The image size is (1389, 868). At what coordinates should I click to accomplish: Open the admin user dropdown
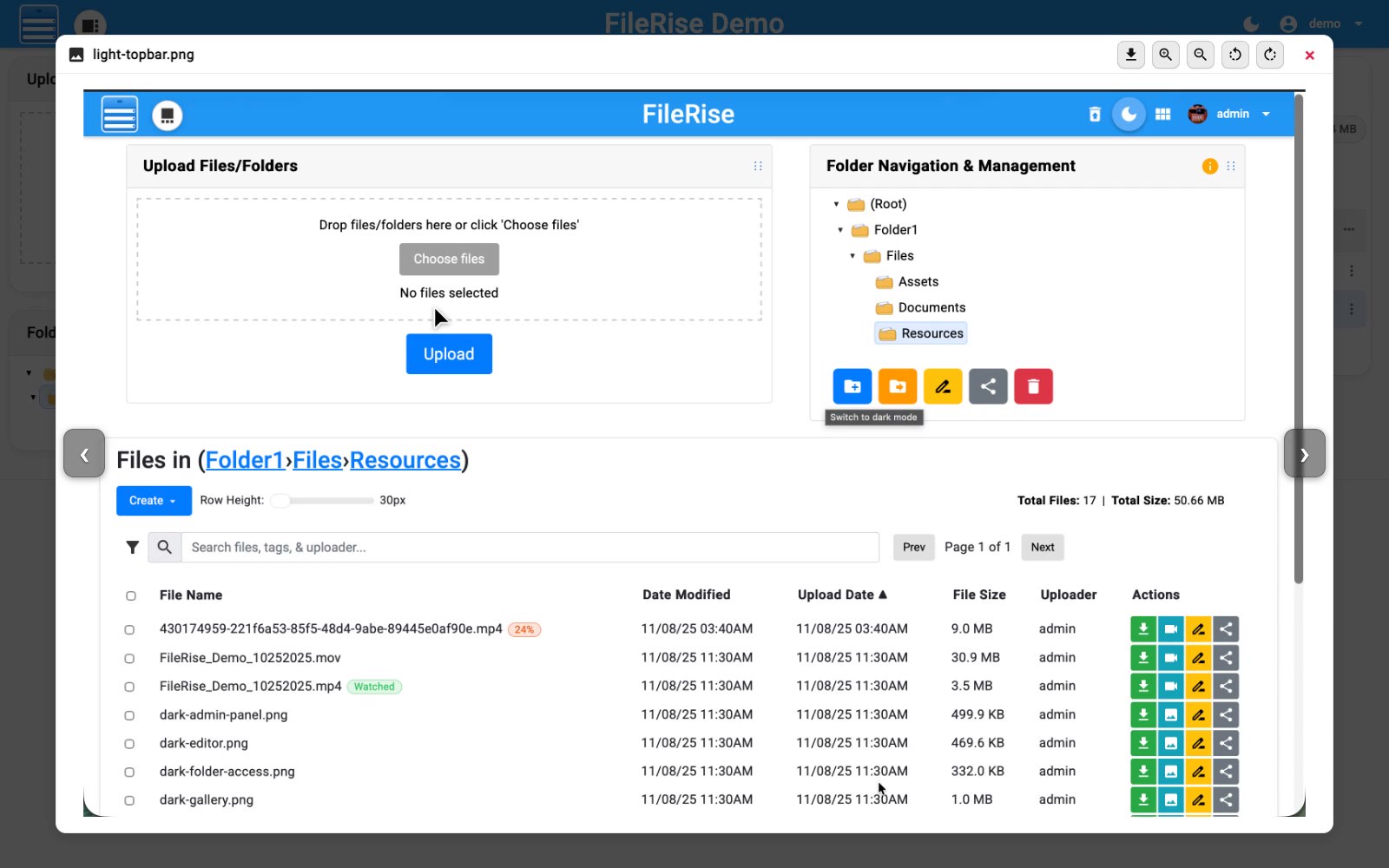pos(1229,114)
